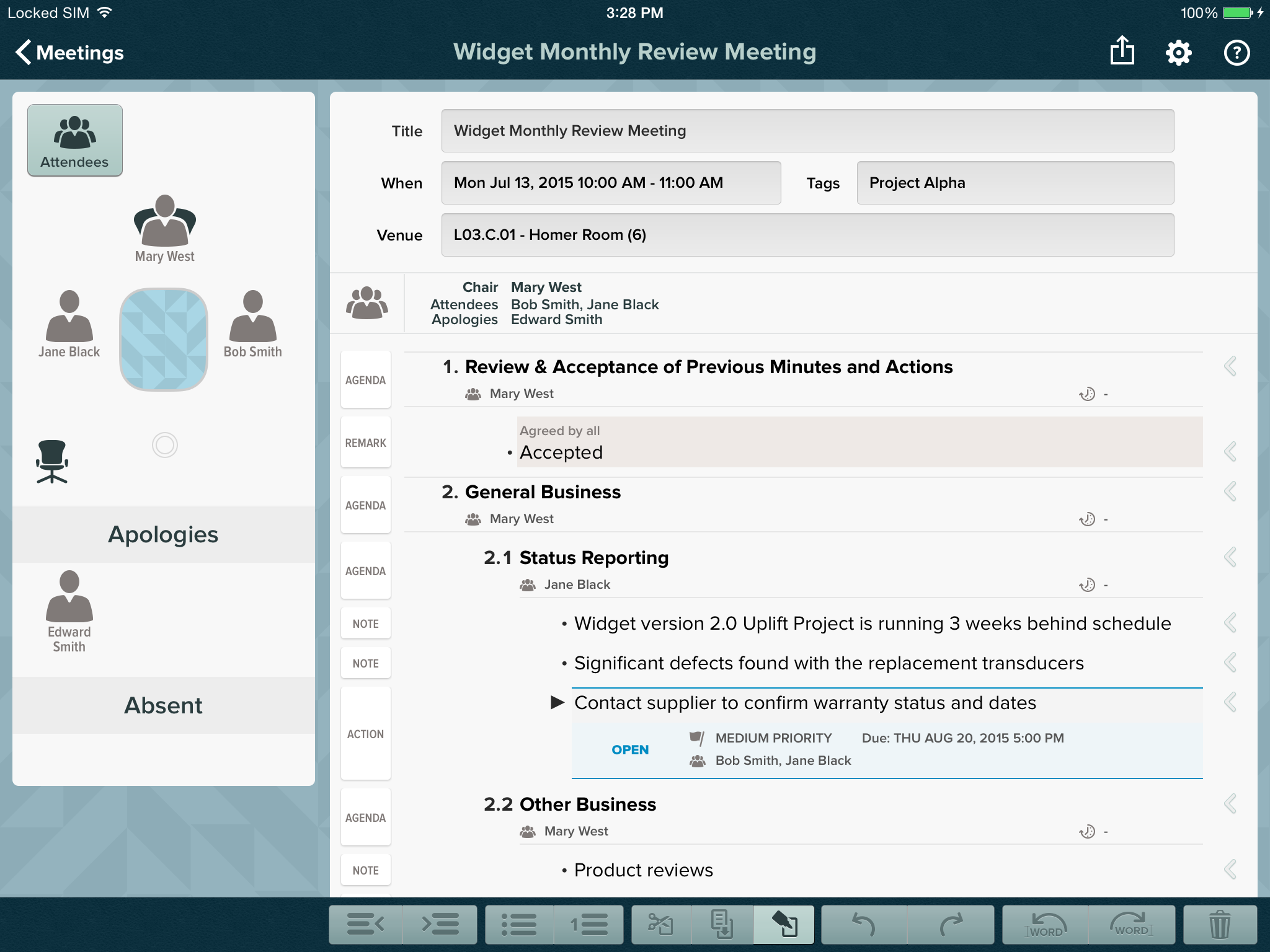Select the Apologies section header
The width and height of the screenshot is (1270, 952).
coord(163,534)
